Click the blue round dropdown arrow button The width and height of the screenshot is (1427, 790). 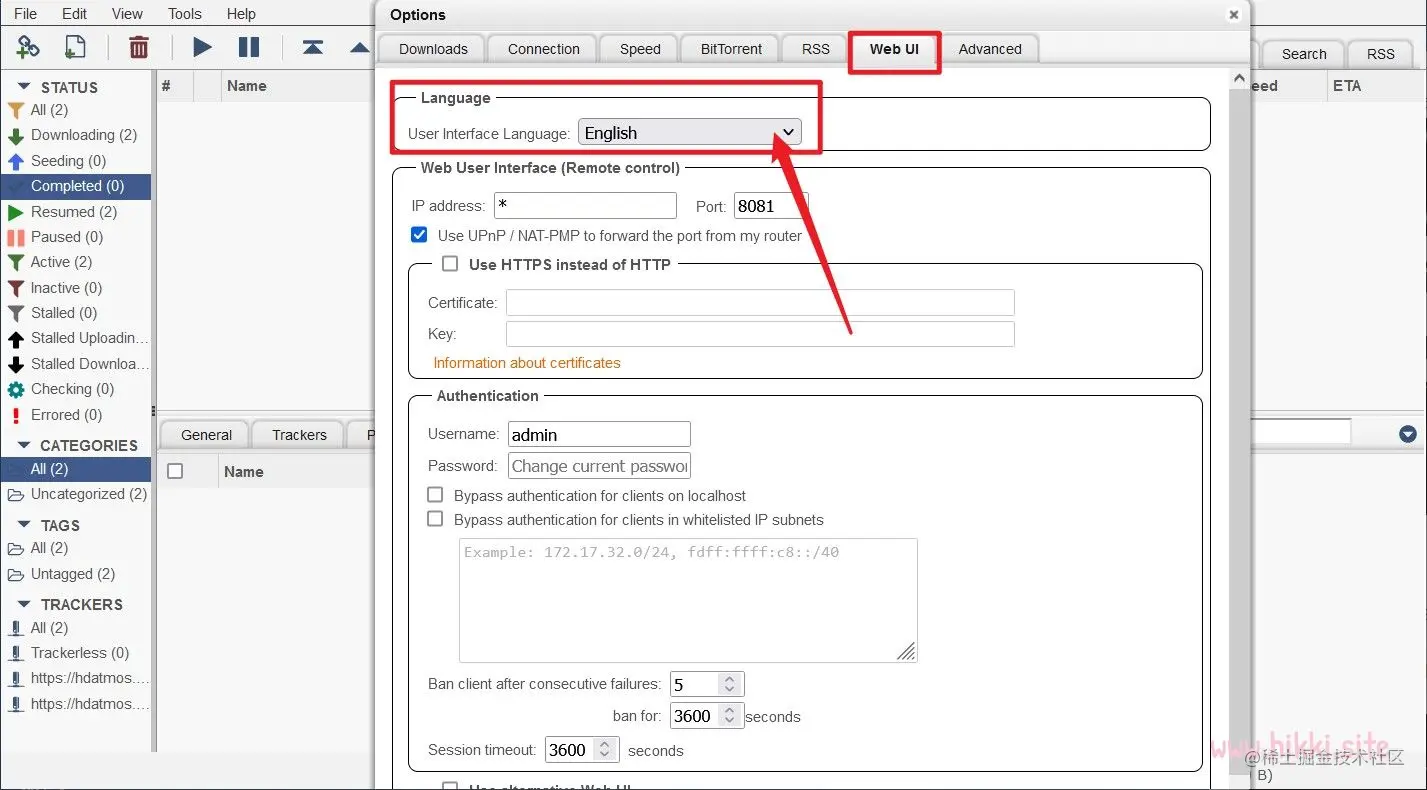1408,434
